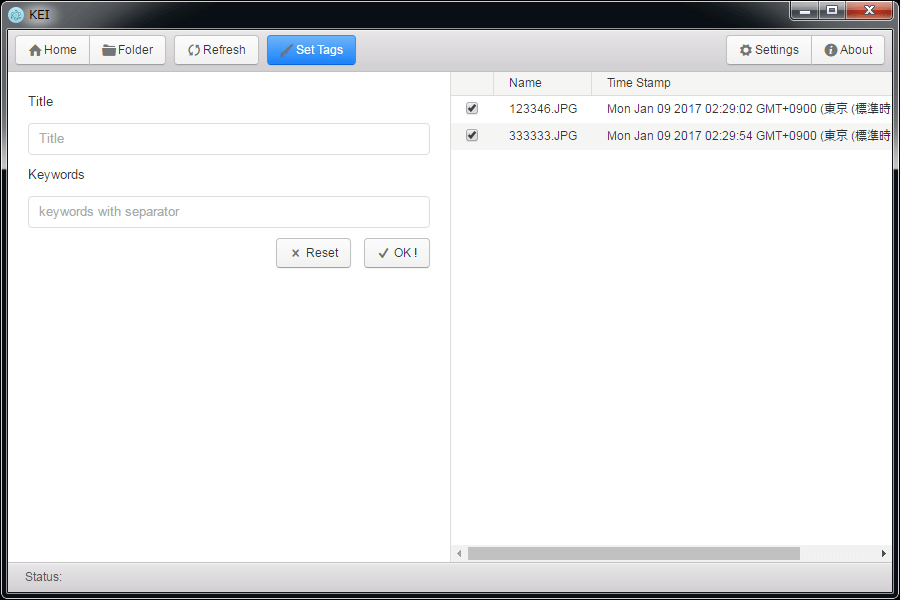Uncheck the 123346.JPG checkbox
This screenshot has height=600, width=900.
click(x=472, y=108)
